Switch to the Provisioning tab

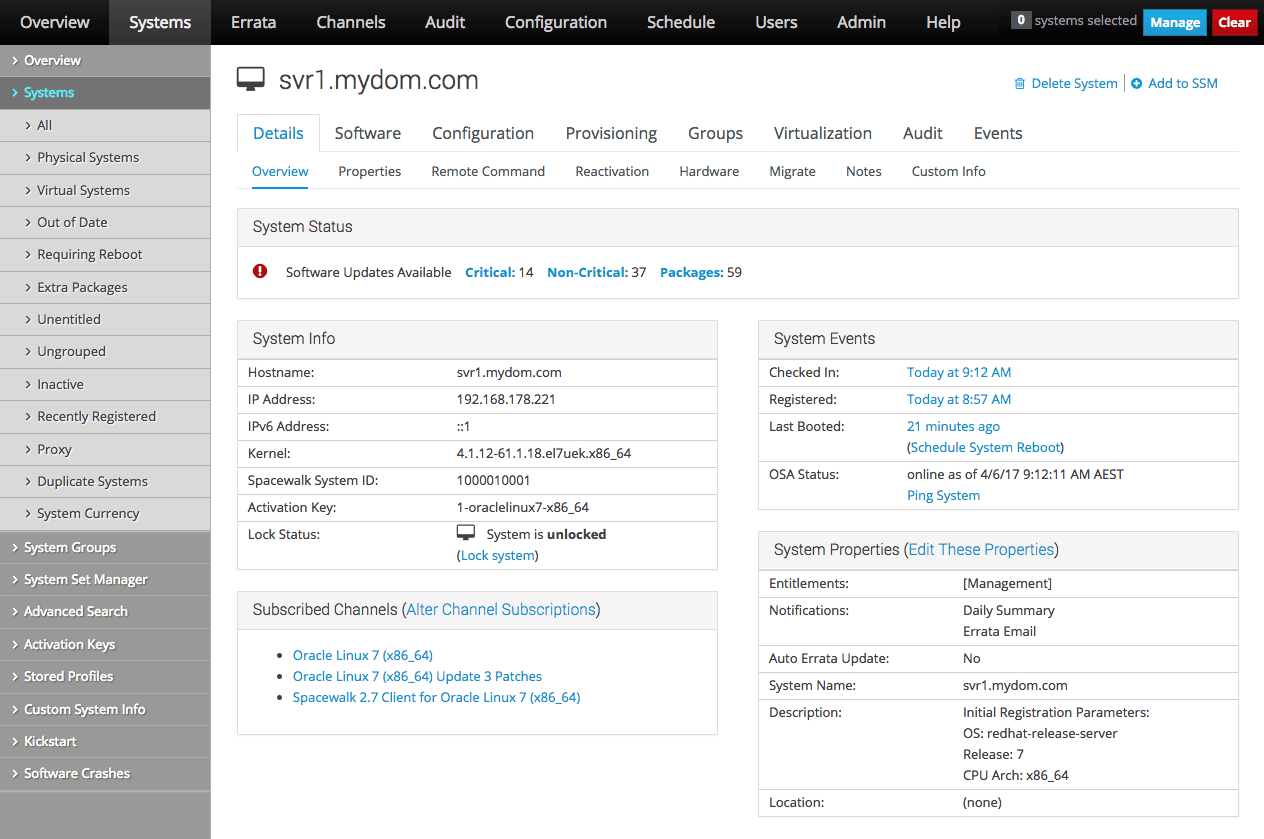pyautogui.click(x=611, y=133)
